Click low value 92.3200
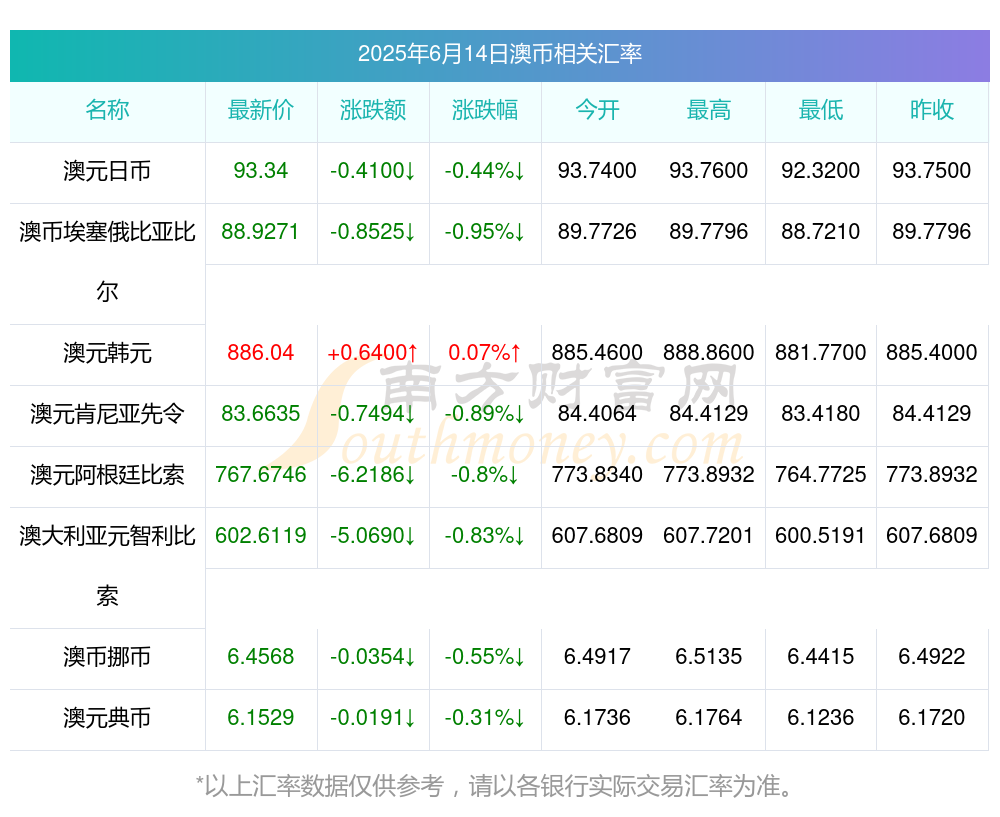 pos(821,170)
